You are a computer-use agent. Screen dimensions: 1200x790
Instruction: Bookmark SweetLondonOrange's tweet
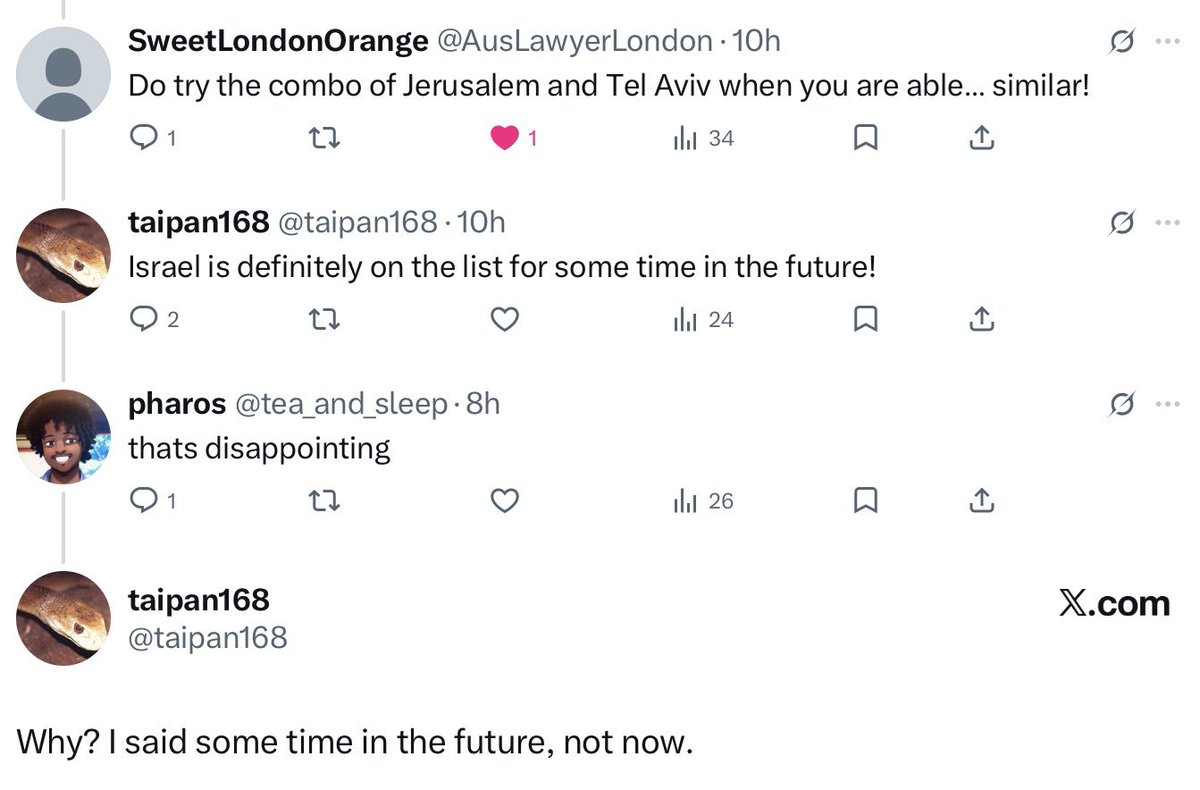point(865,139)
